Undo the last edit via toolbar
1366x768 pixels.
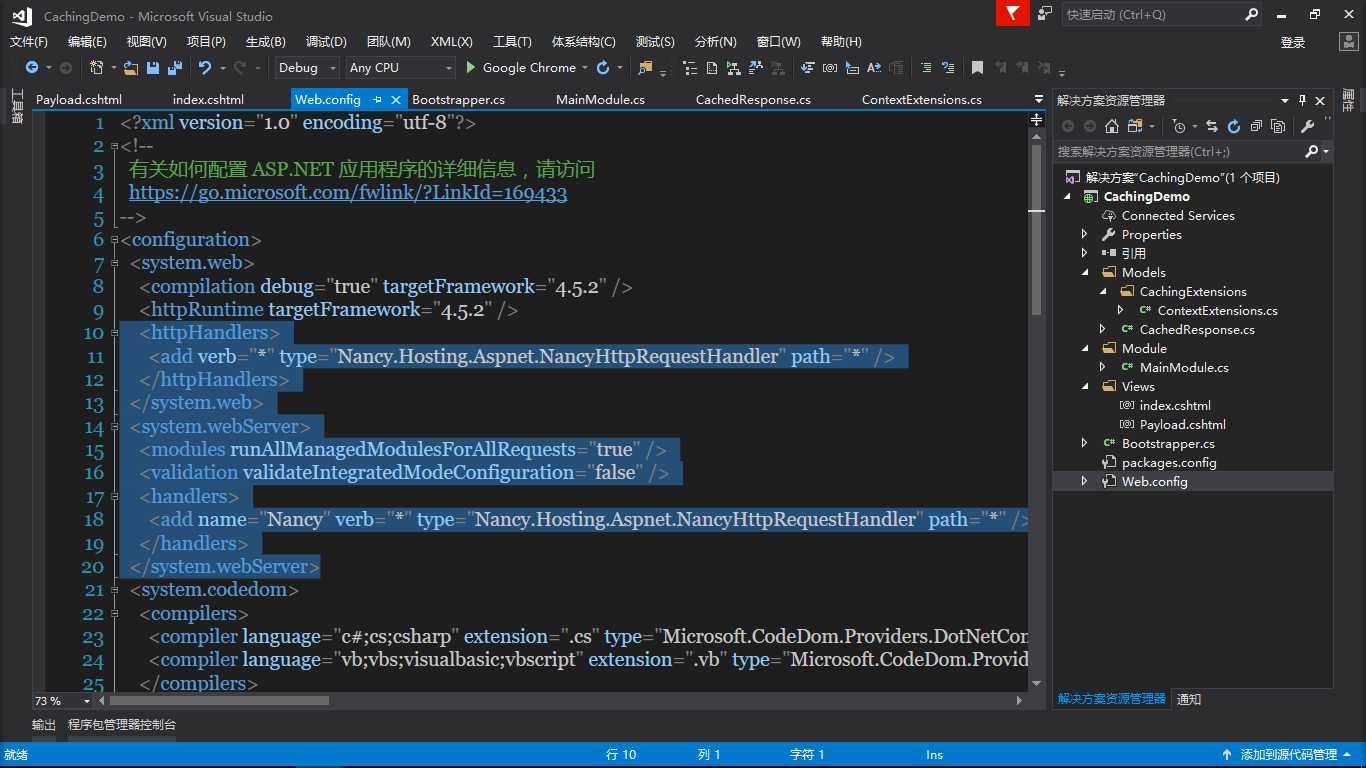click(x=205, y=68)
